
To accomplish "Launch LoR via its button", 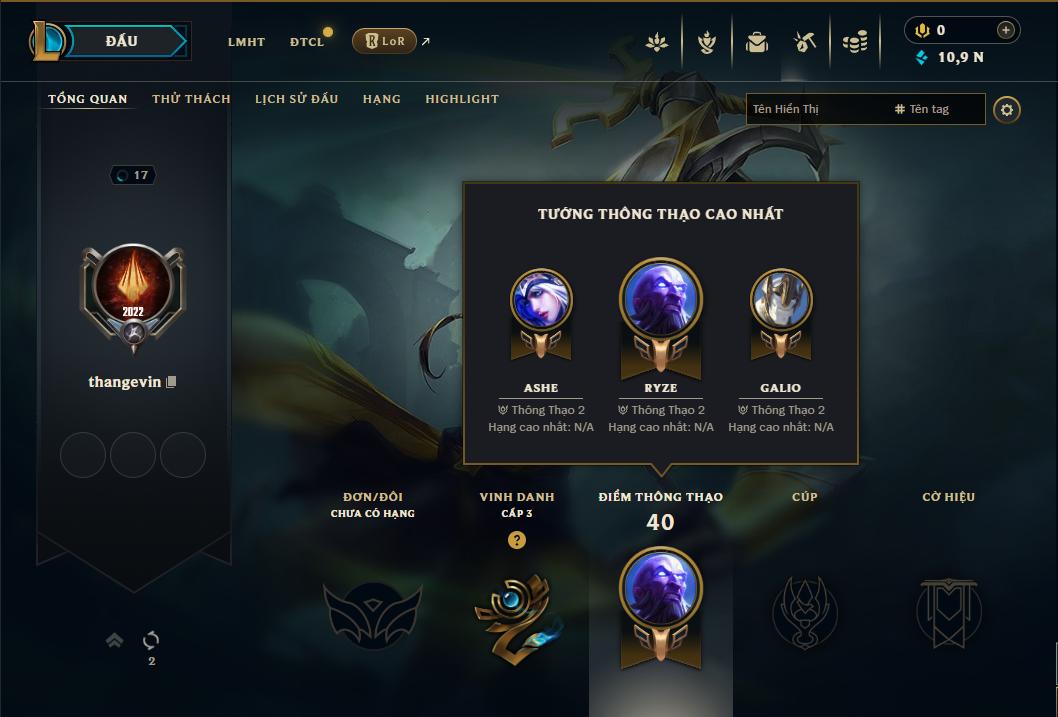I will 385,41.
